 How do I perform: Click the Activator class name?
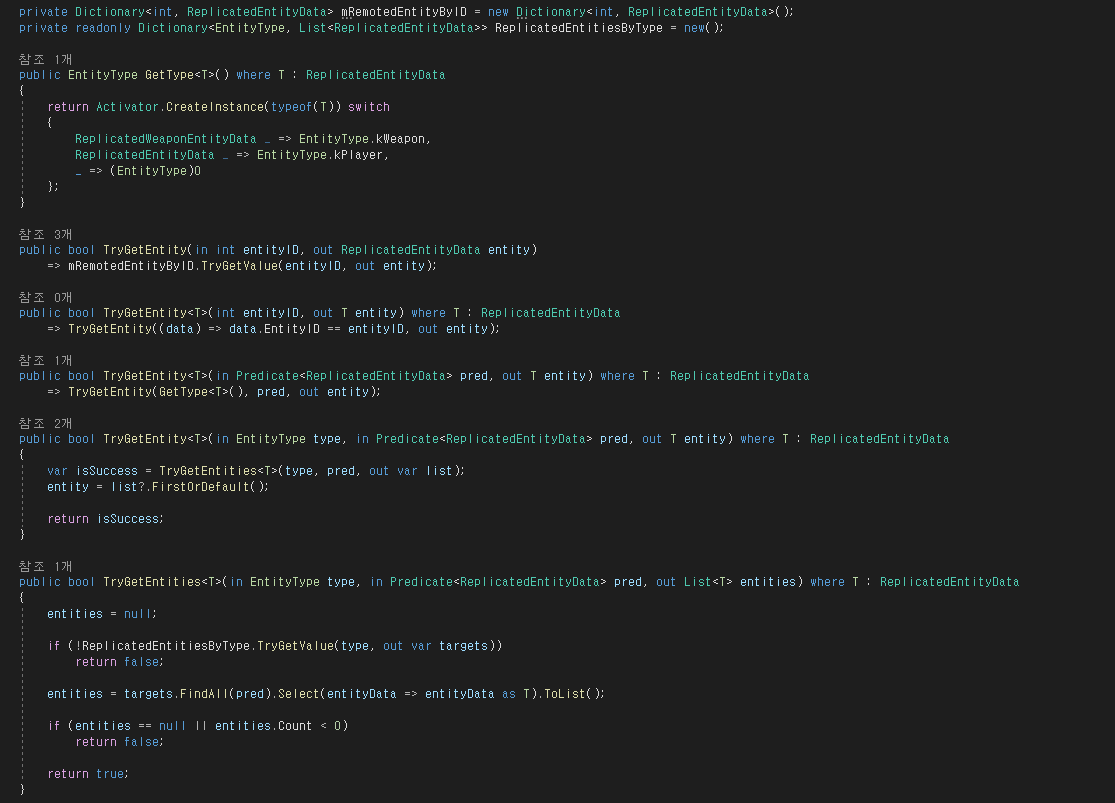point(127,107)
